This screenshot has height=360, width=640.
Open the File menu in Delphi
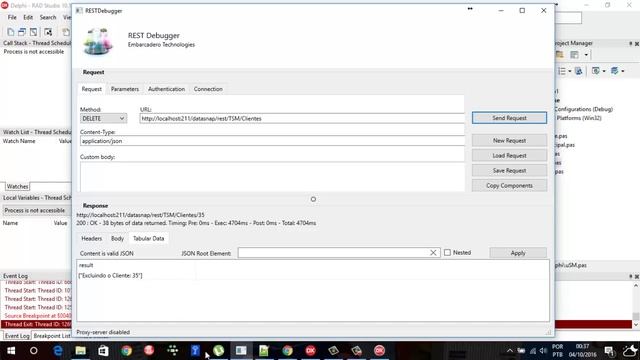coord(12,18)
